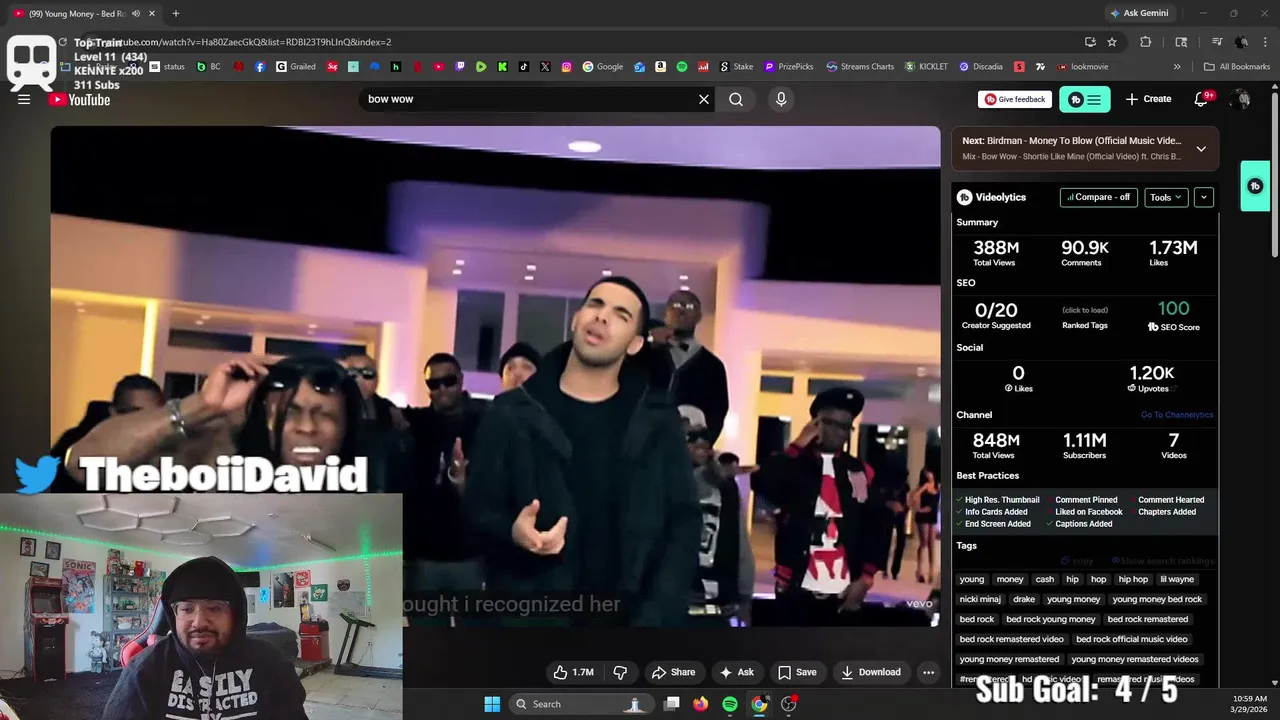Open the Videolytics Tools dropdown
This screenshot has height=720, width=1280.
pyautogui.click(x=1166, y=197)
